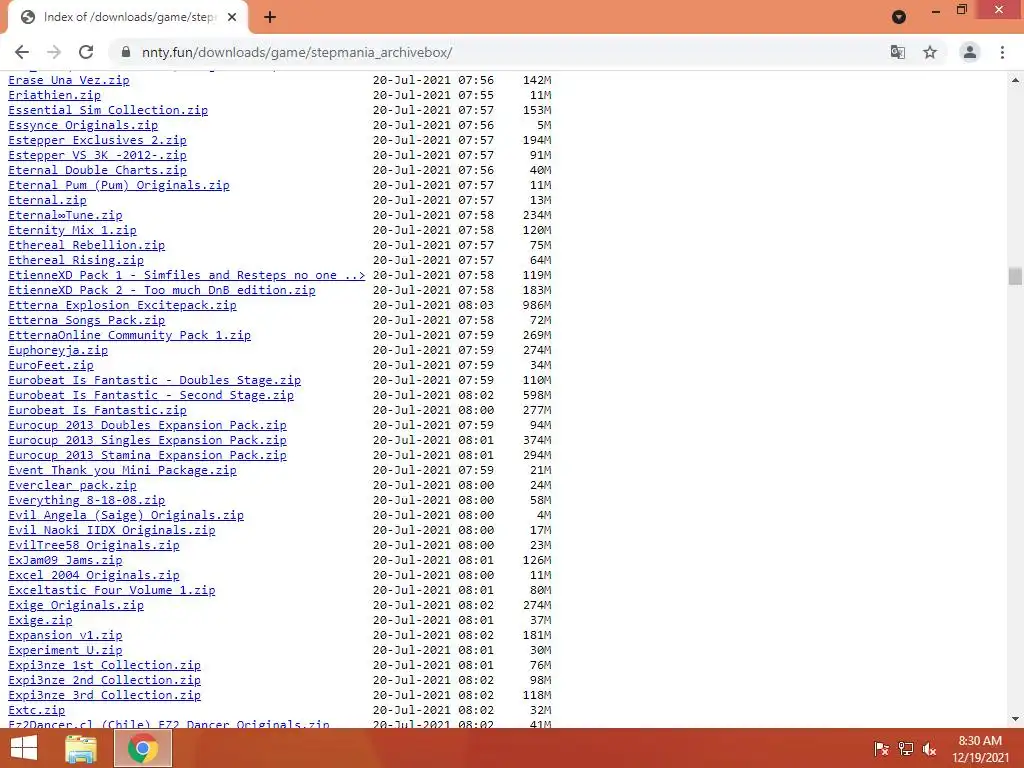Open the Windows Start button
Viewport: 1024px width, 768px height.
tap(24, 748)
